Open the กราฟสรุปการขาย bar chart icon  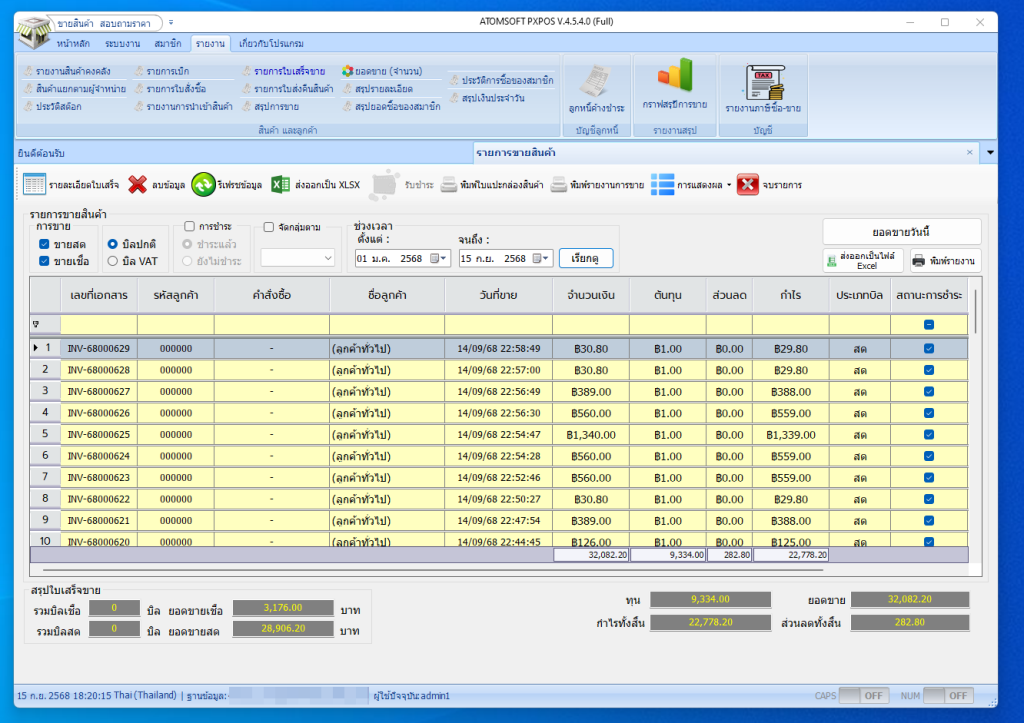pos(675,75)
